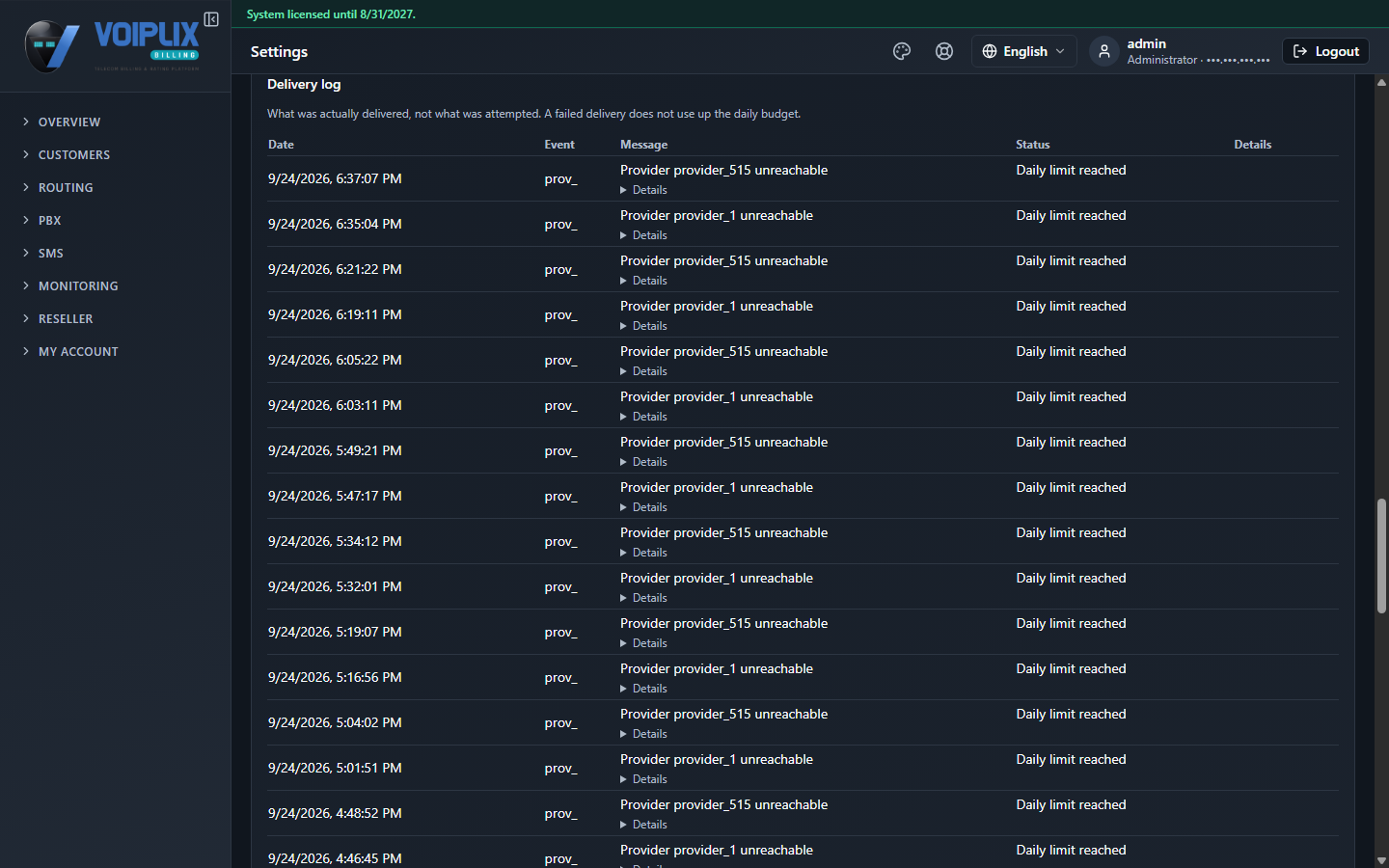
Task: Expand Details for the 4:48:52 PM entry
Action: pyautogui.click(x=643, y=825)
